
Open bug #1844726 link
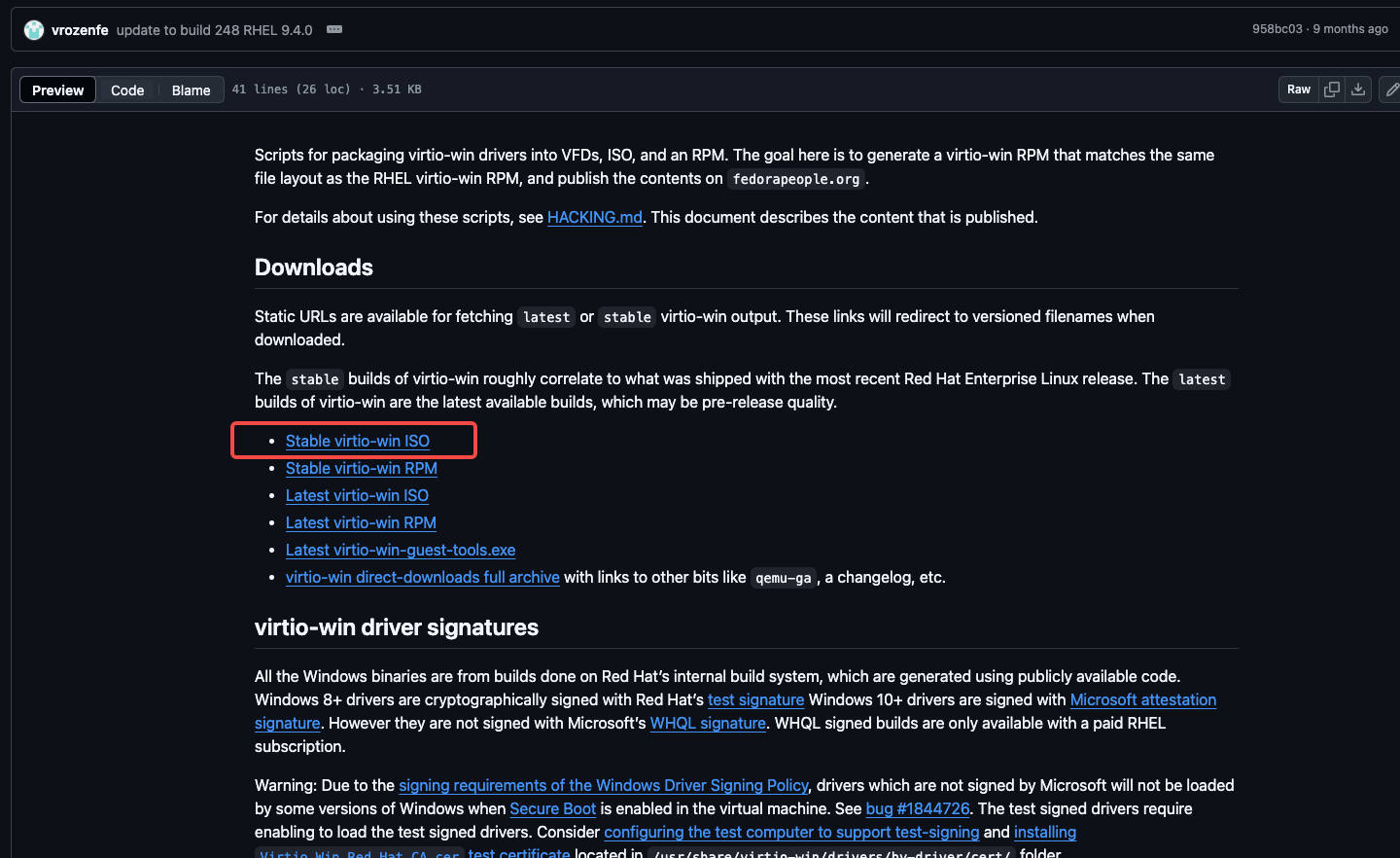[x=917, y=808]
